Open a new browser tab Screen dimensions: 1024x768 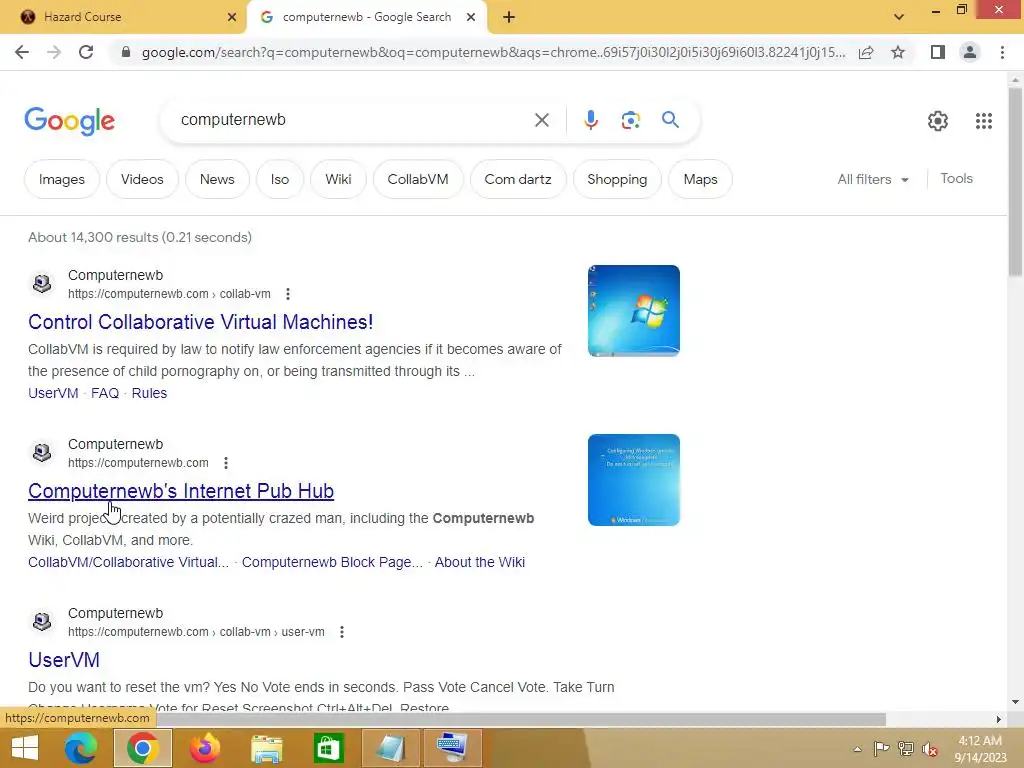pyautogui.click(x=509, y=18)
